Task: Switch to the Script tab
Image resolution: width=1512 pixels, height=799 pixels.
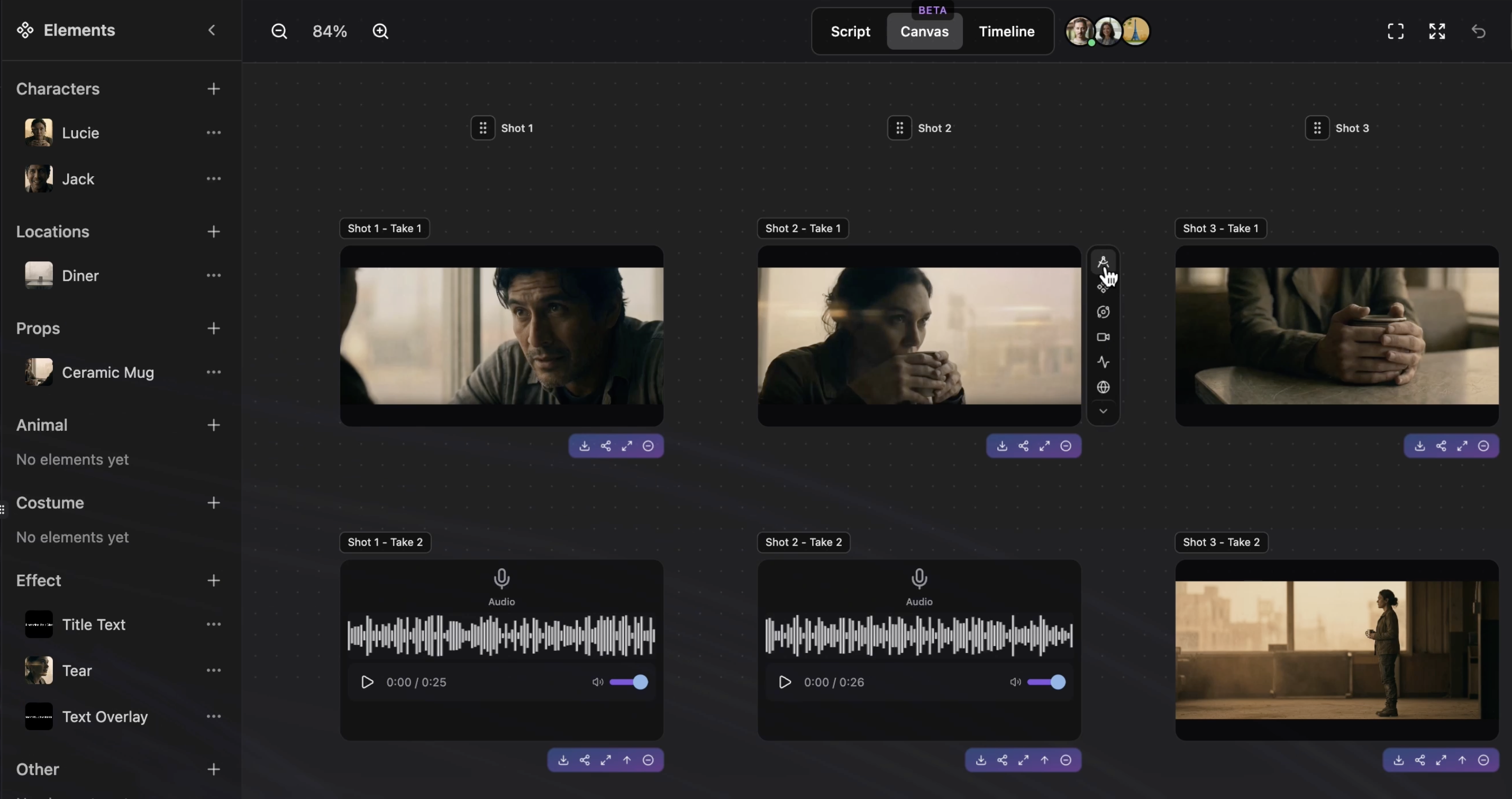Action: pyautogui.click(x=850, y=32)
